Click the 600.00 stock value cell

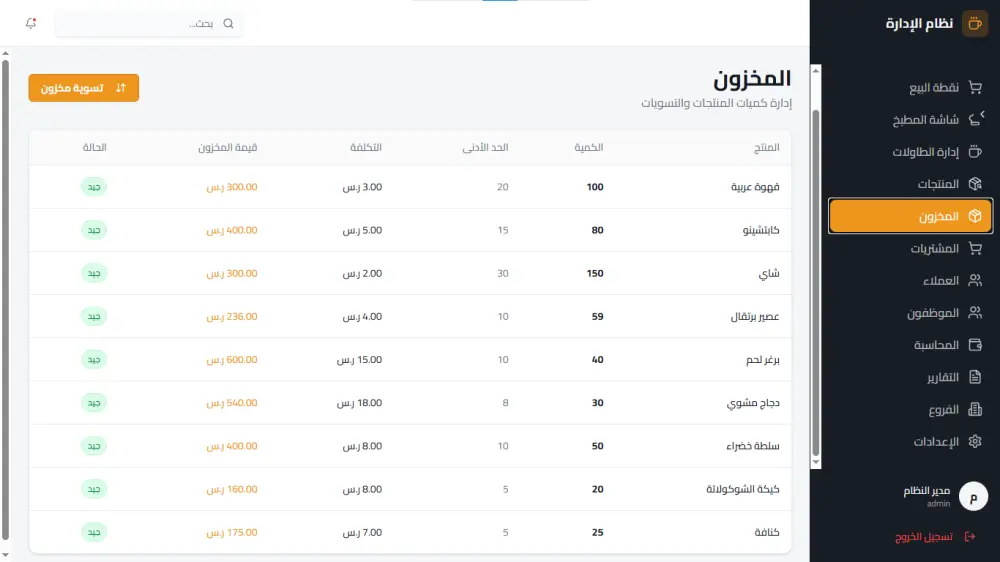click(x=232, y=360)
